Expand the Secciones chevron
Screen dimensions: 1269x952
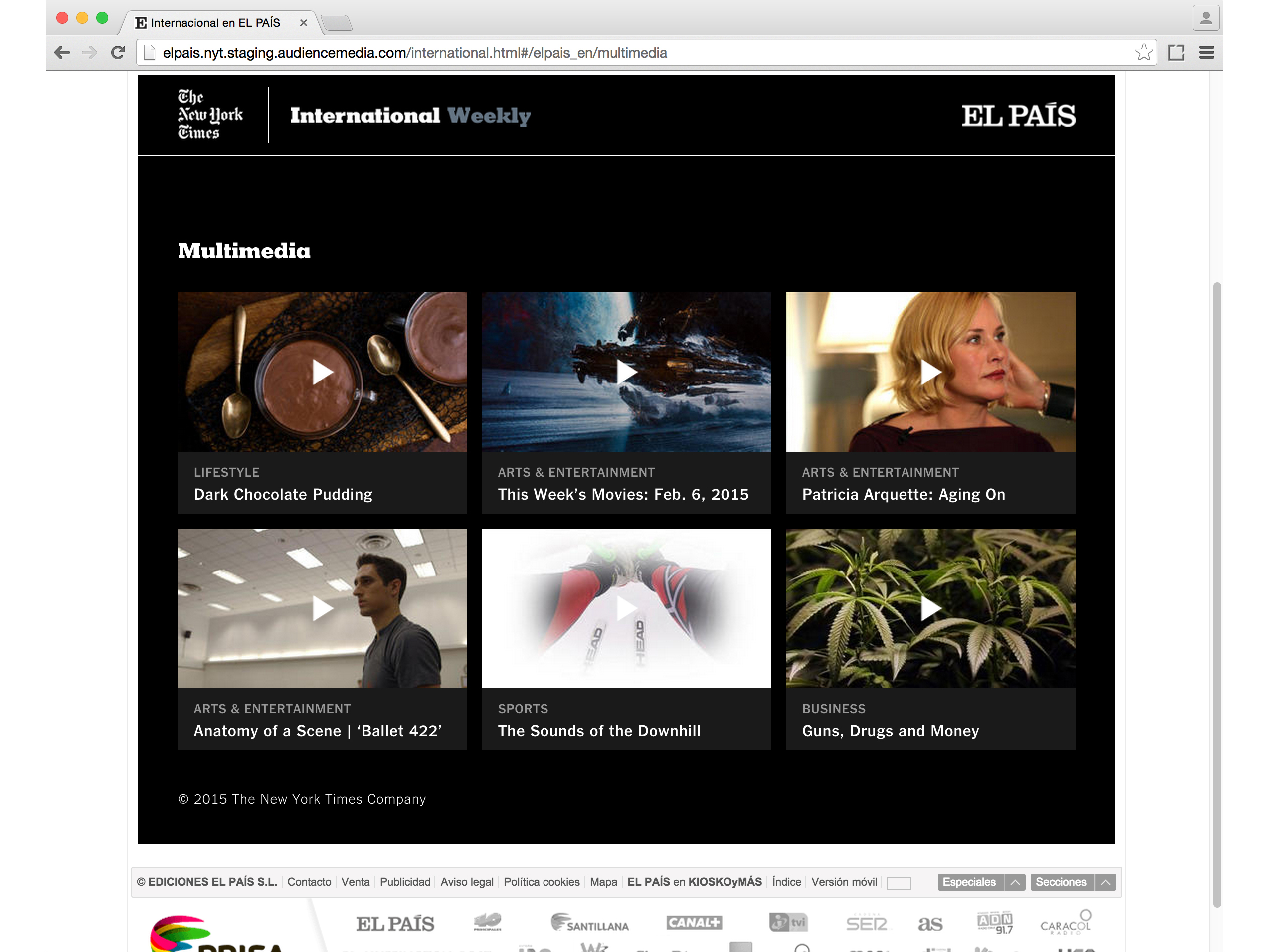click(x=1105, y=882)
